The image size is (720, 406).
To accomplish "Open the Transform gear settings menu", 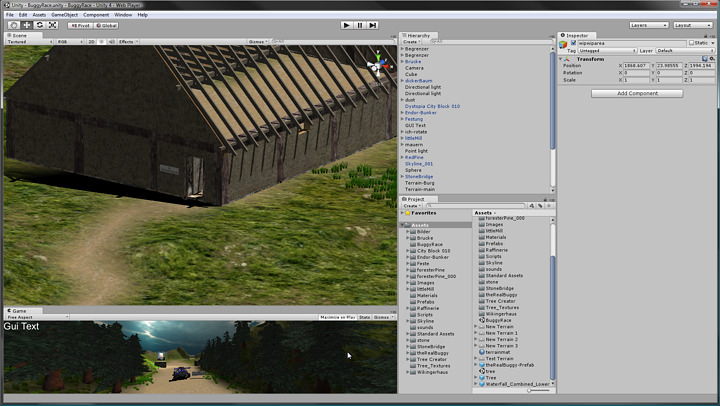I will (712, 59).
